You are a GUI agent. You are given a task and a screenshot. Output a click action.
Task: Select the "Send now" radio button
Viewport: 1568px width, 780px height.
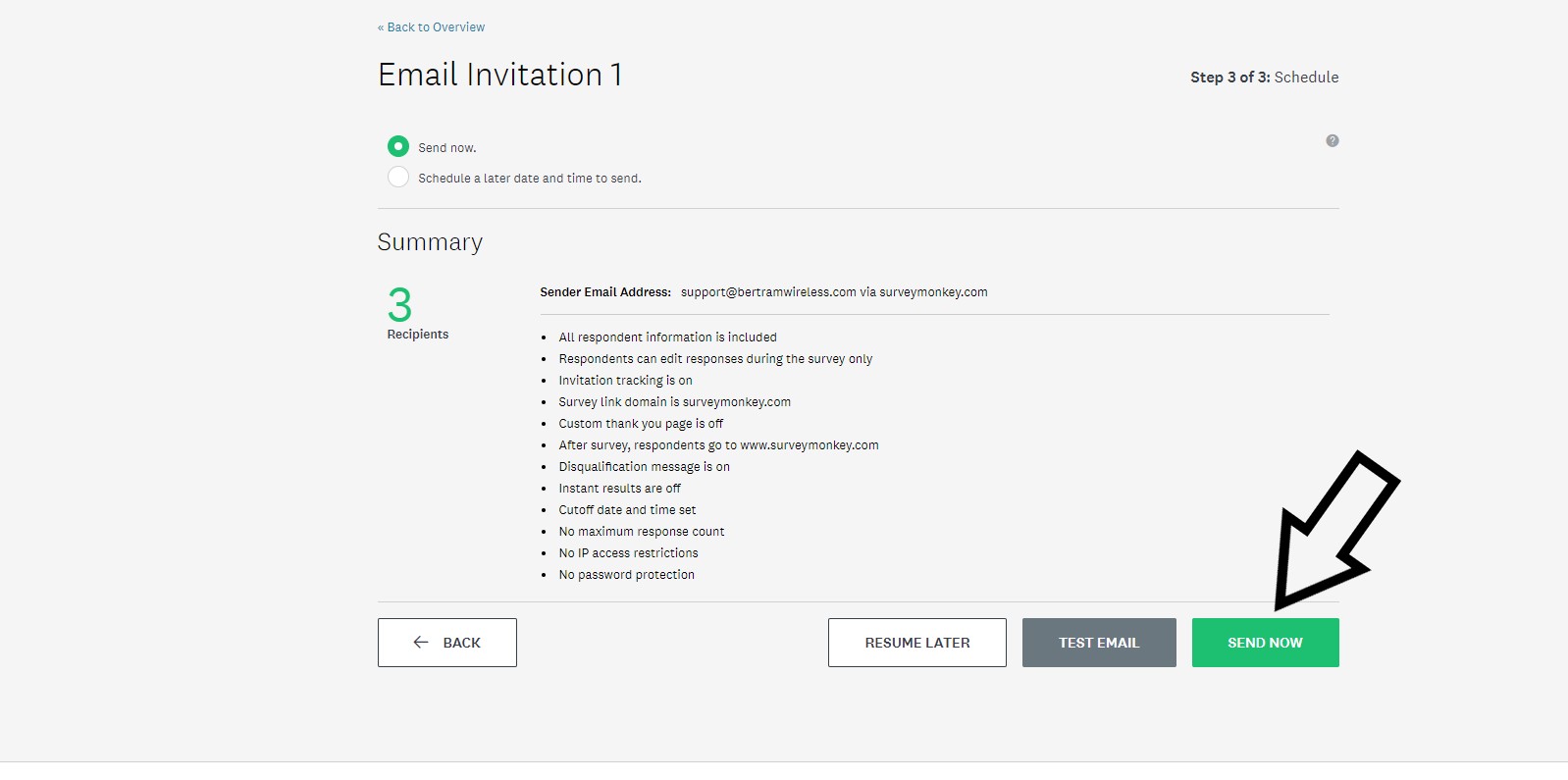(398, 146)
